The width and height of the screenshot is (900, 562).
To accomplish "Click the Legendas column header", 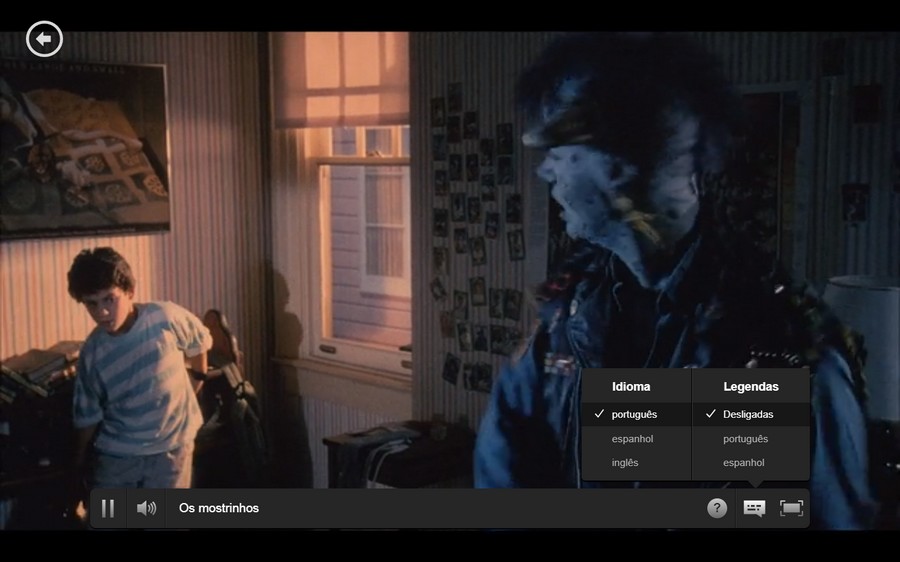I will 751,386.
